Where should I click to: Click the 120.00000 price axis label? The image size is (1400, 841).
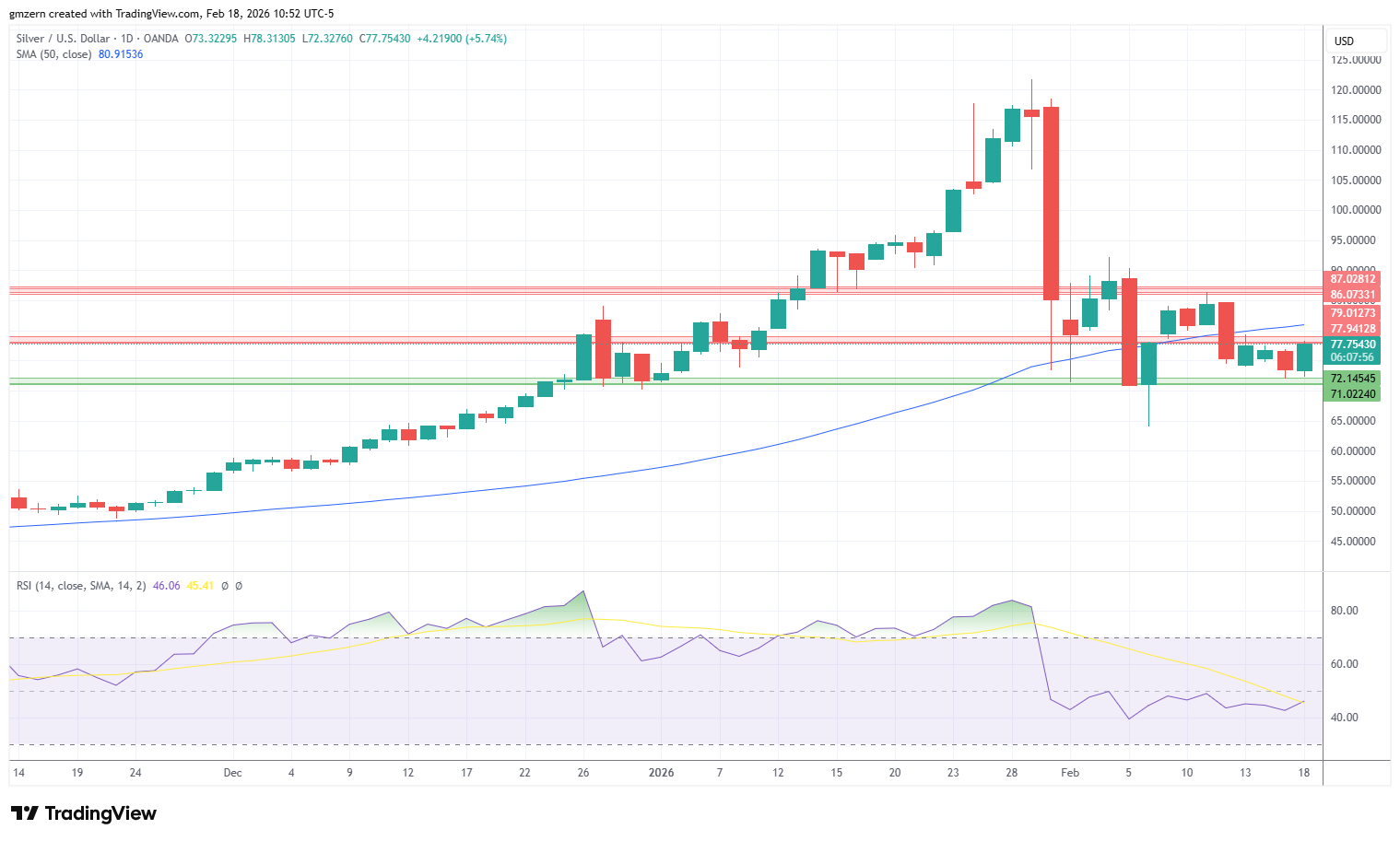coord(1356,90)
